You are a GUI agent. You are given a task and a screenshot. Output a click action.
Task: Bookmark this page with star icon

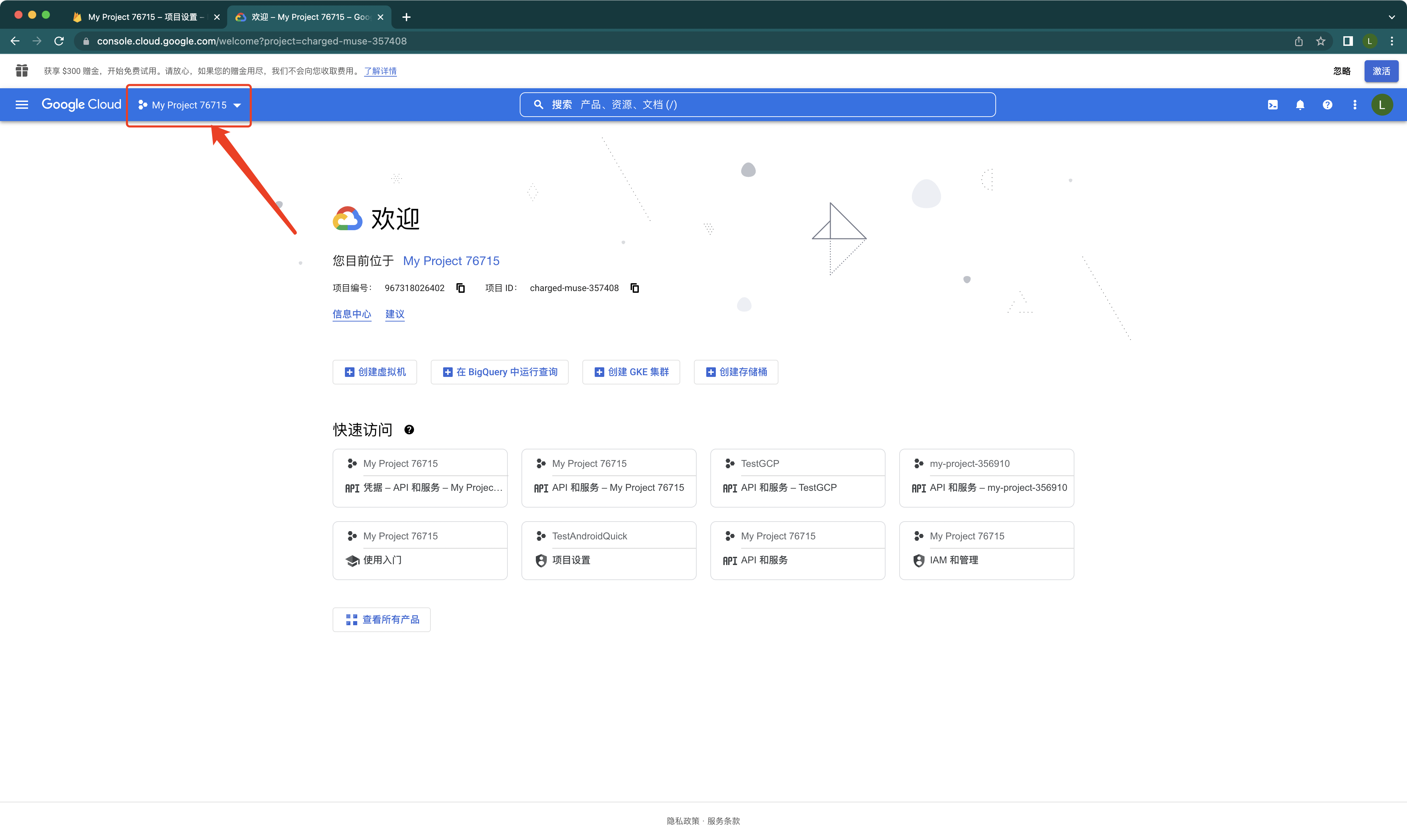click(x=1321, y=41)
